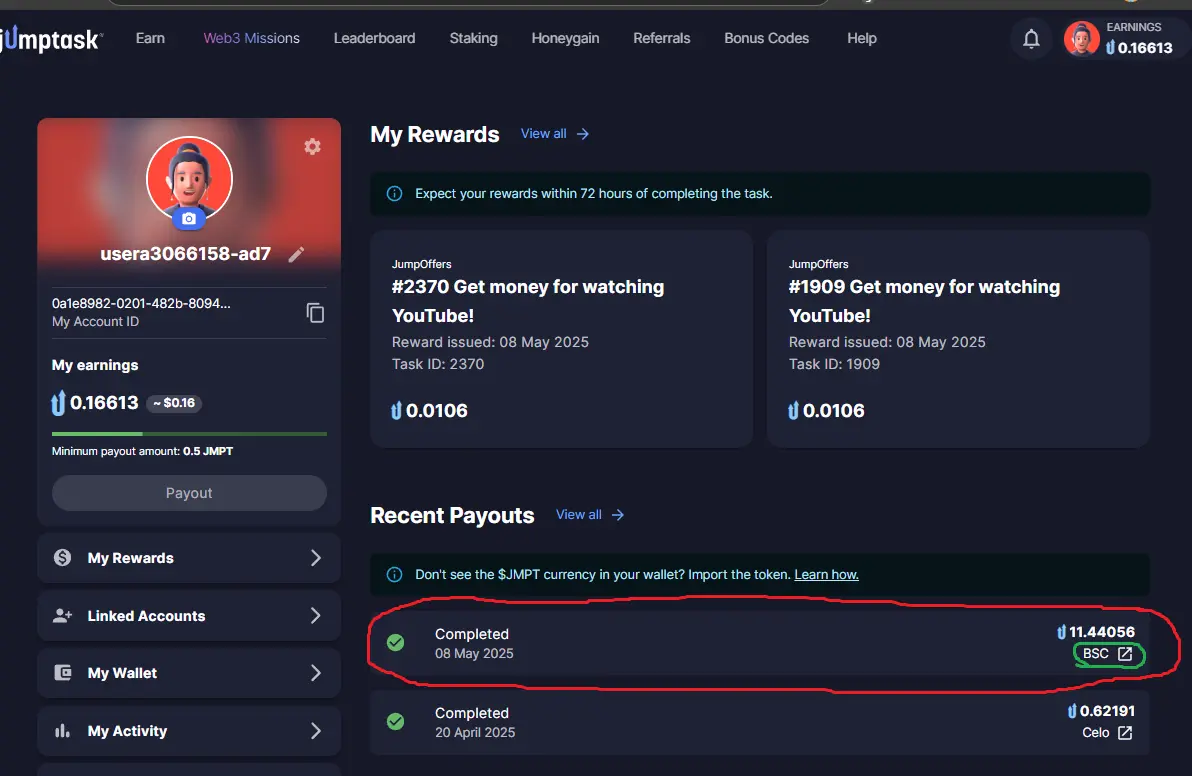Screen dimensions: 1192x776
Task: Click arrow next to Recent Payouts View all
Action: tap(618, 515)
